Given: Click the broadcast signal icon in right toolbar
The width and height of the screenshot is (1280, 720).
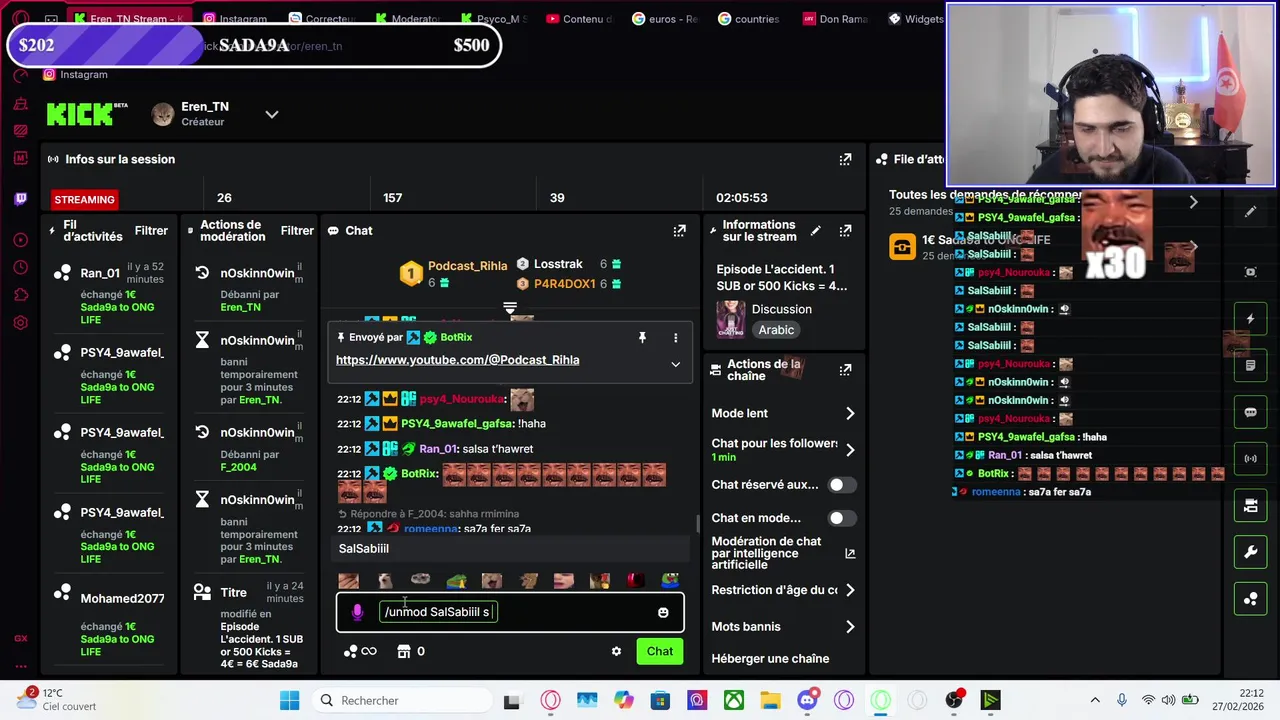Looking at the screenshot, I should pos(1250,459).
